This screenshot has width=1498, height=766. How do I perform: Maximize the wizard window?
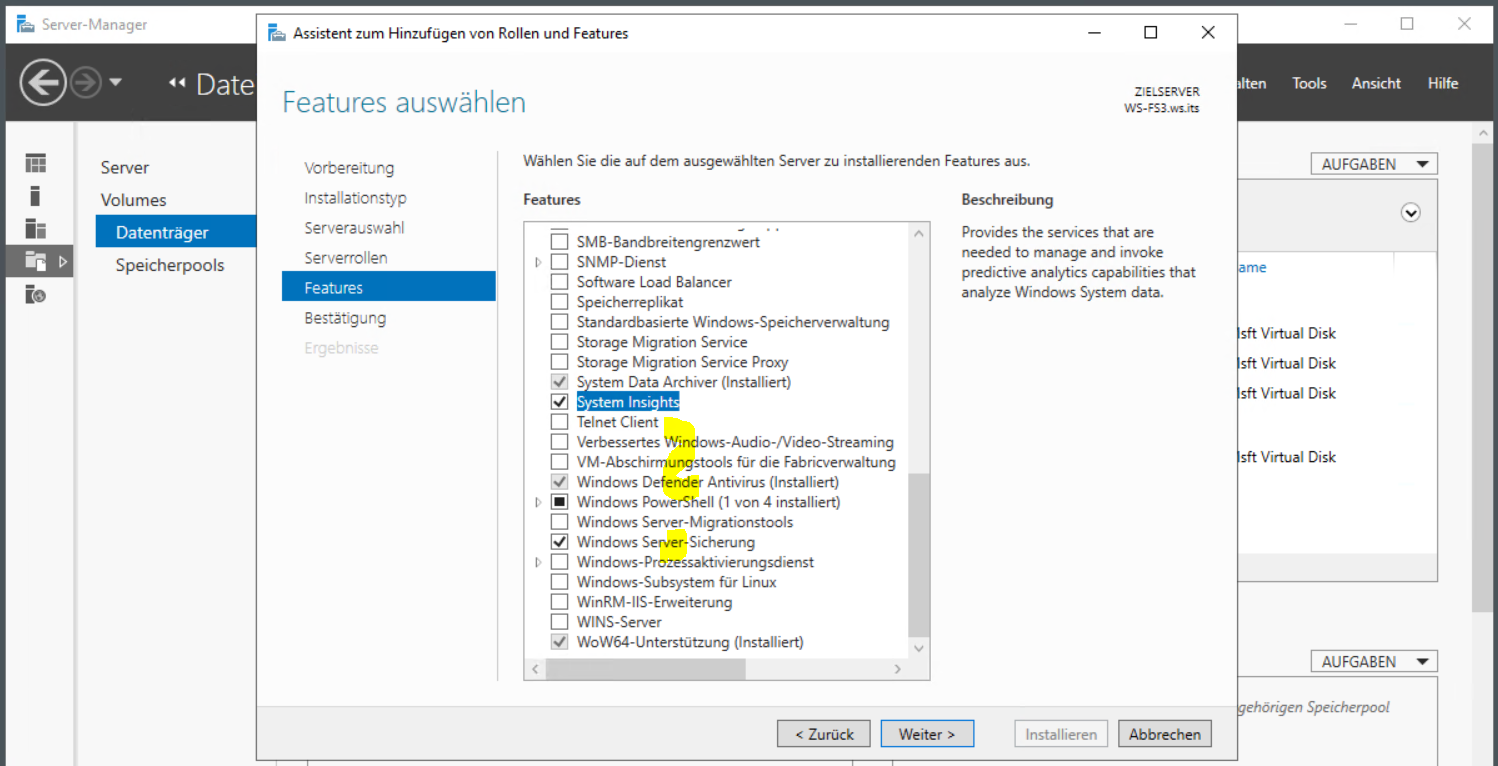coord(1150,33)
